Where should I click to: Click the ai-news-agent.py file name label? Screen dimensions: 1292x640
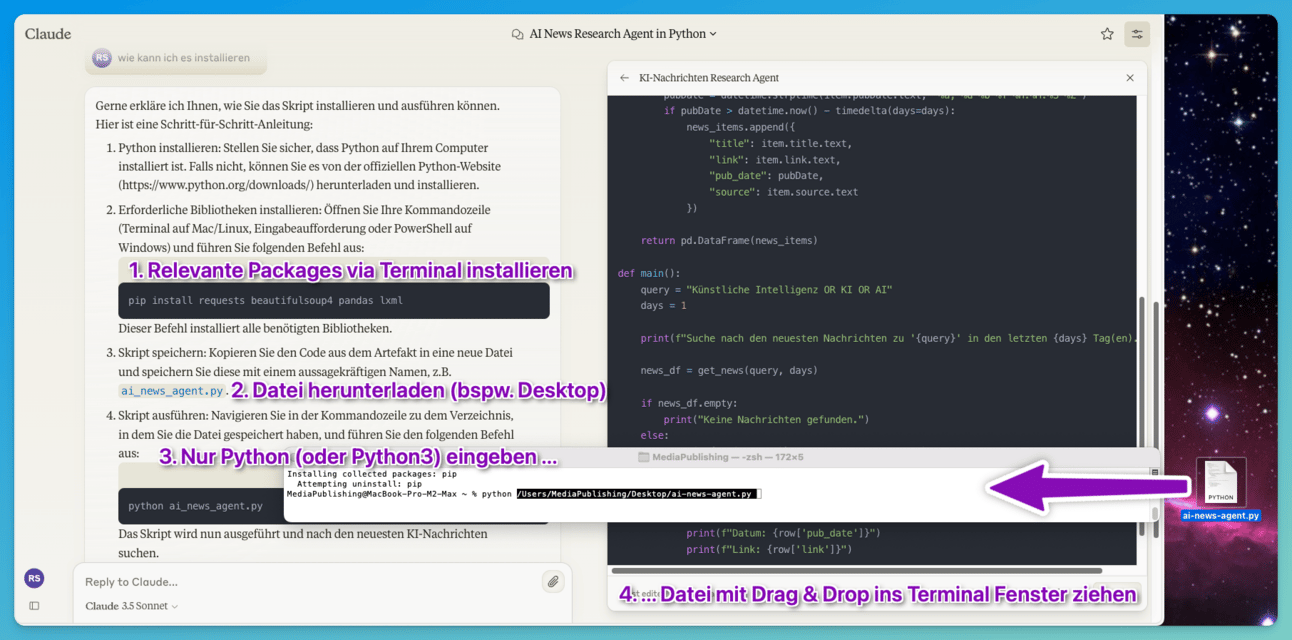pyautogui.click(x=1221, y=516)
